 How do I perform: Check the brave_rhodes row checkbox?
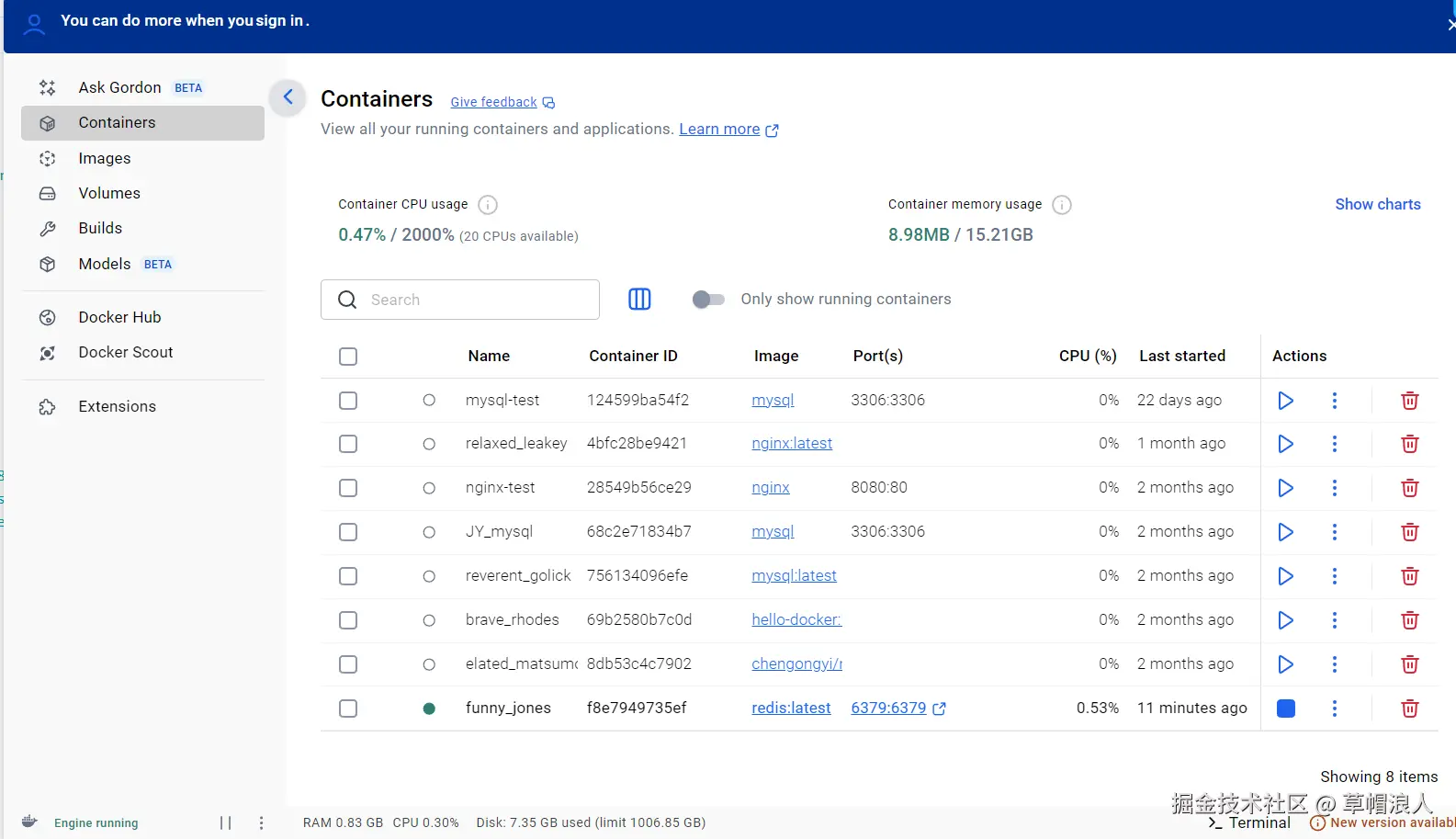pyautogui.click(x=348, y=620)
